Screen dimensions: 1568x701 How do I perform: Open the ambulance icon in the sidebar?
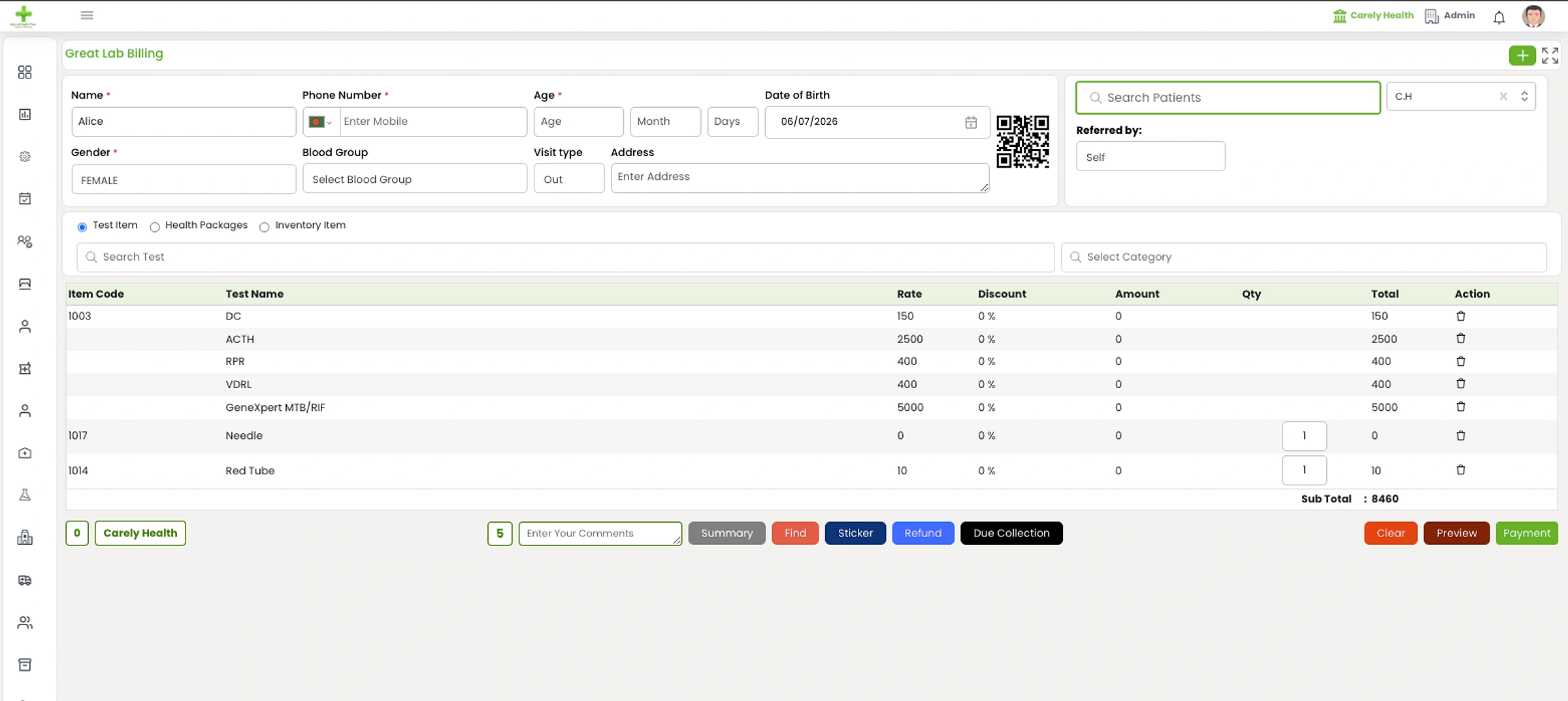(25, 580)
